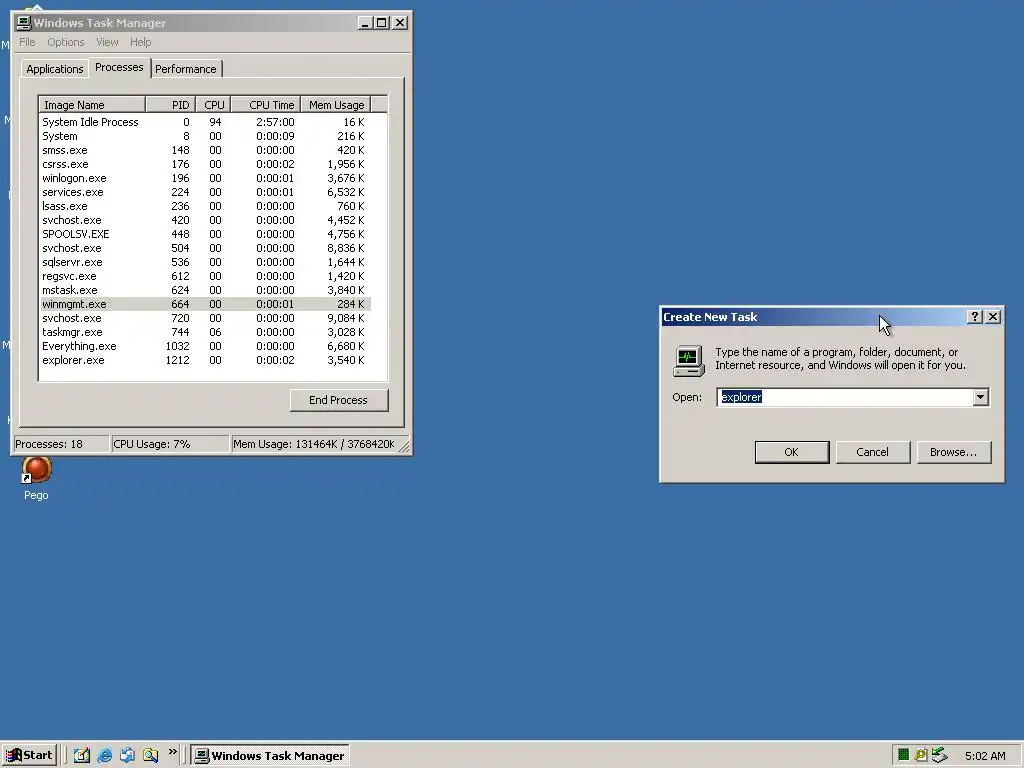1024x768 pixels.
Task: Sort by the PID column header
Action: coord(170,105)
